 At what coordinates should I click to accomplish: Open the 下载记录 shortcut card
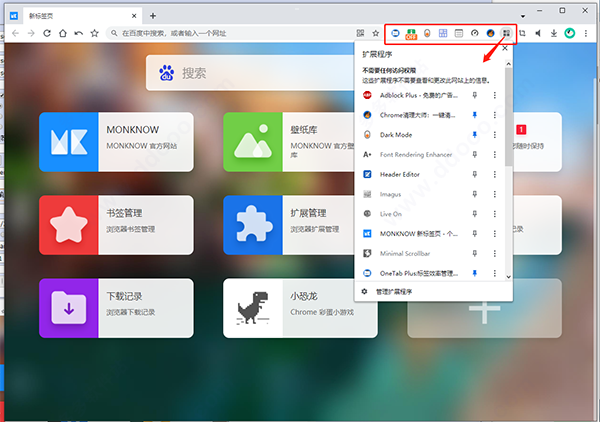(116, 308)
